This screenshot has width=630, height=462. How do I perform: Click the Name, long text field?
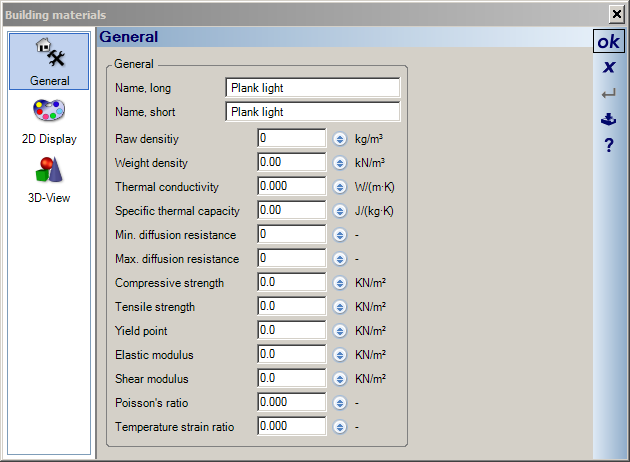point(312,88)
